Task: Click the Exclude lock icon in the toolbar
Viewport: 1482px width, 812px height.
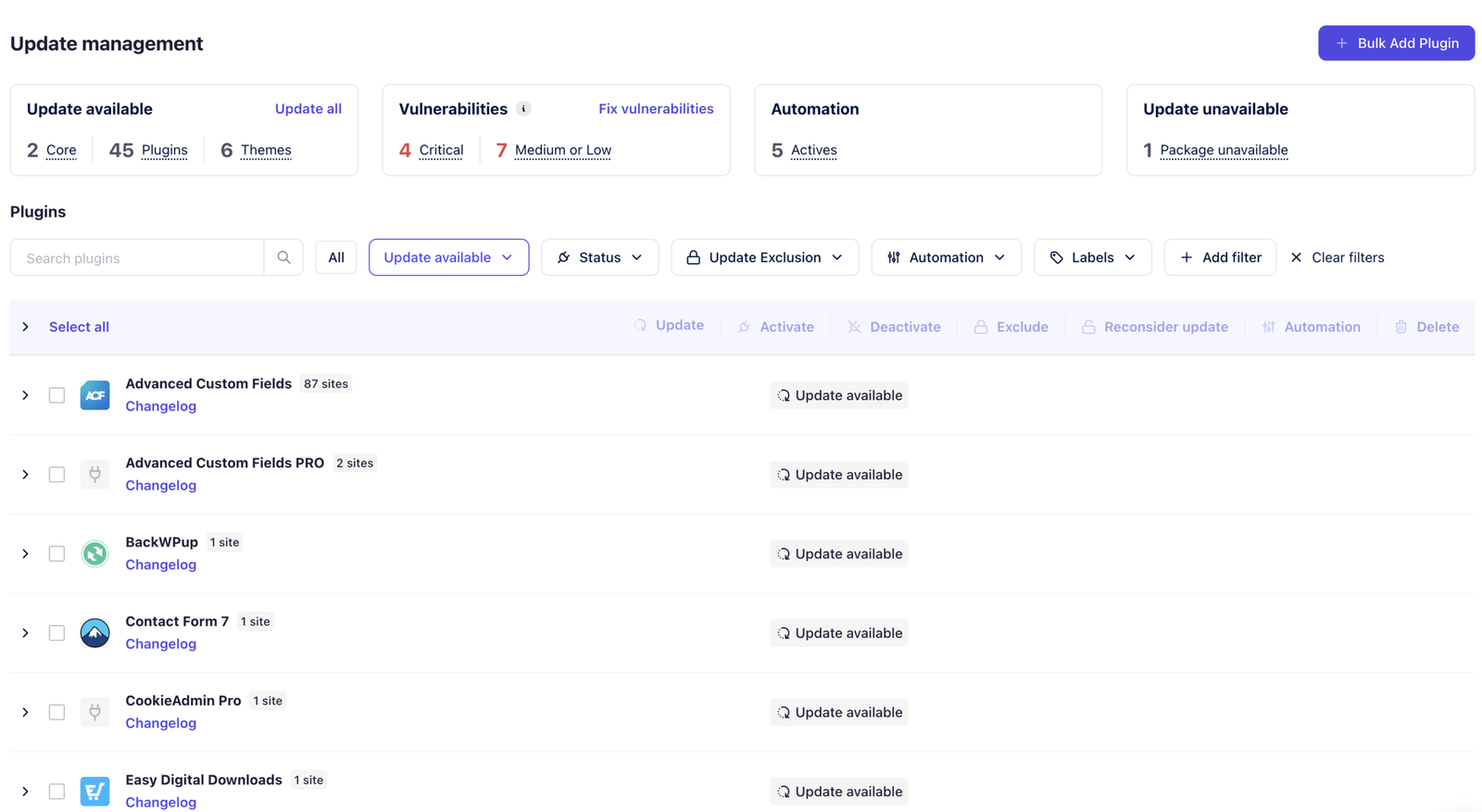Action: pos(980,327)
